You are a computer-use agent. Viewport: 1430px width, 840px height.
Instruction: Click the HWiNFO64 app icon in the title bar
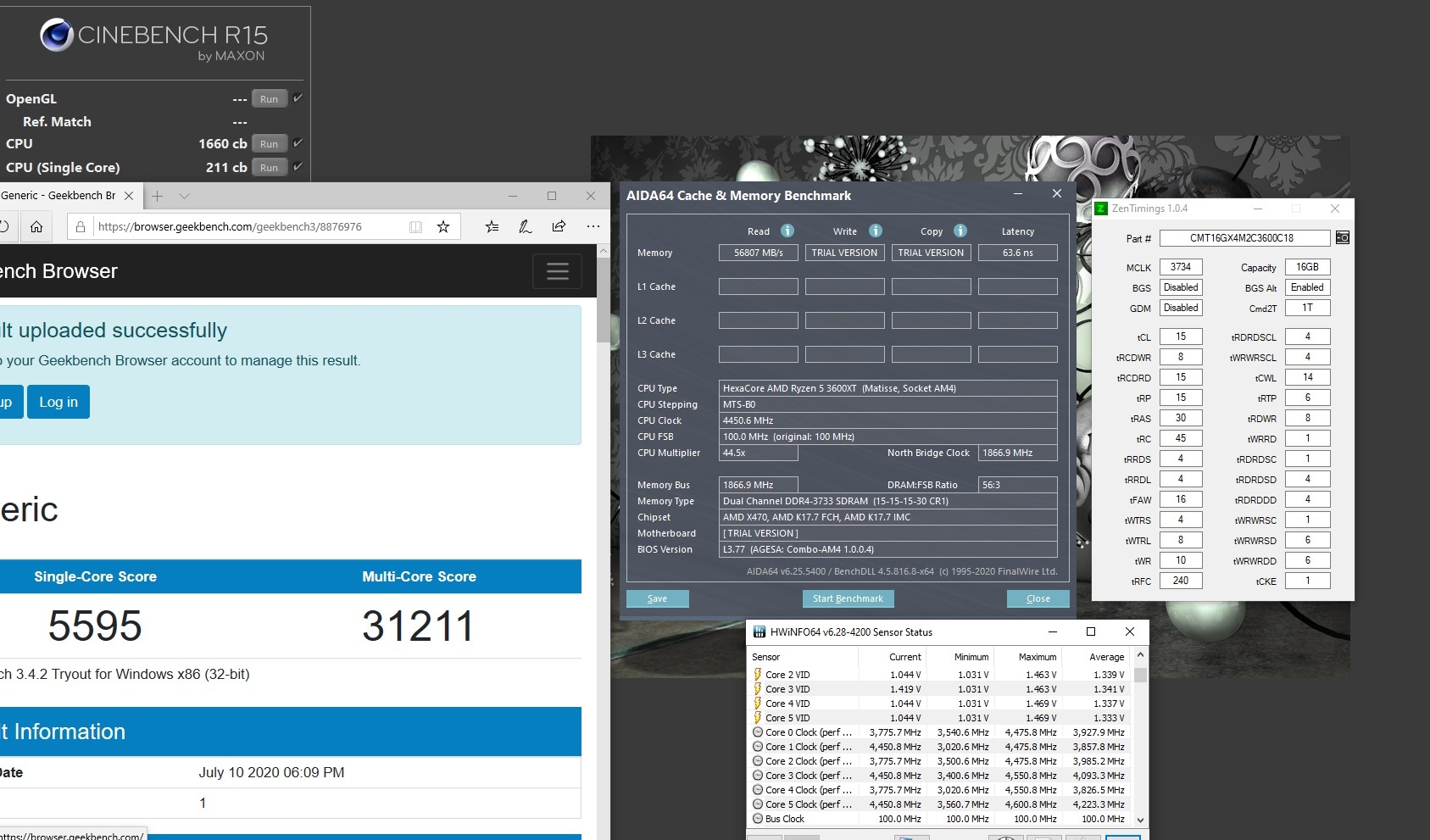point(760,631)
